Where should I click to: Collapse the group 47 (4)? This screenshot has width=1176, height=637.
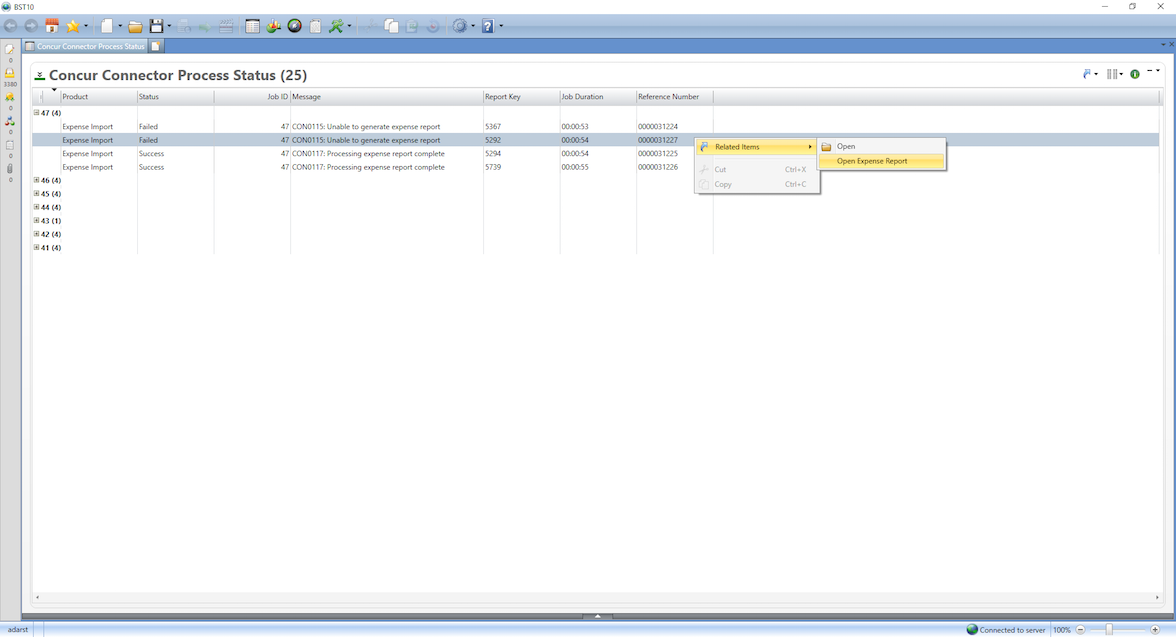[x=36, y=113]
